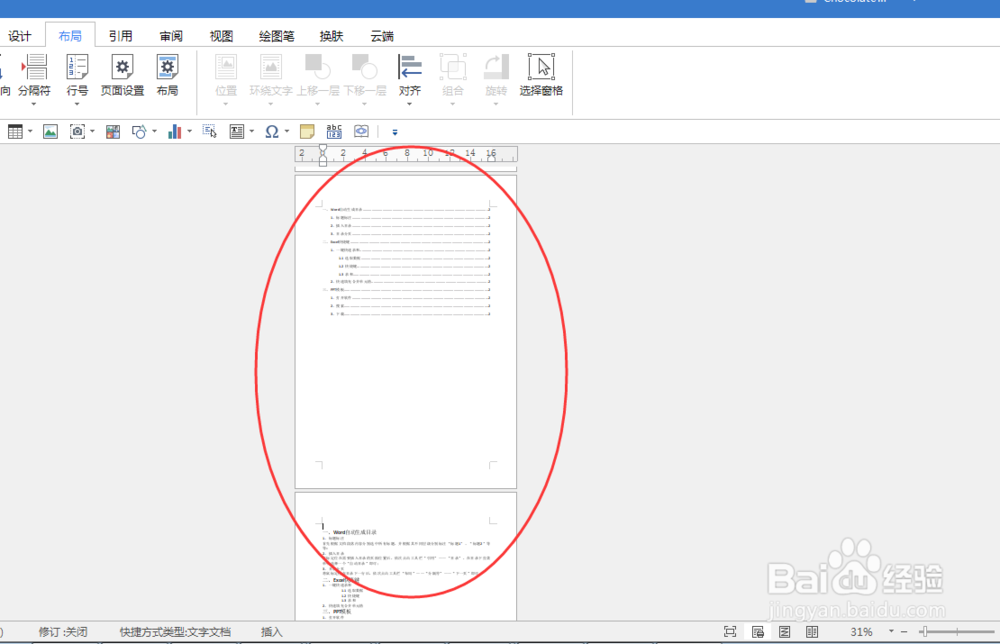This screenshot has height=644, width=1000.
Task: Go to the 视图 tab
Action: pyautogui.click(x=221, y=36)
